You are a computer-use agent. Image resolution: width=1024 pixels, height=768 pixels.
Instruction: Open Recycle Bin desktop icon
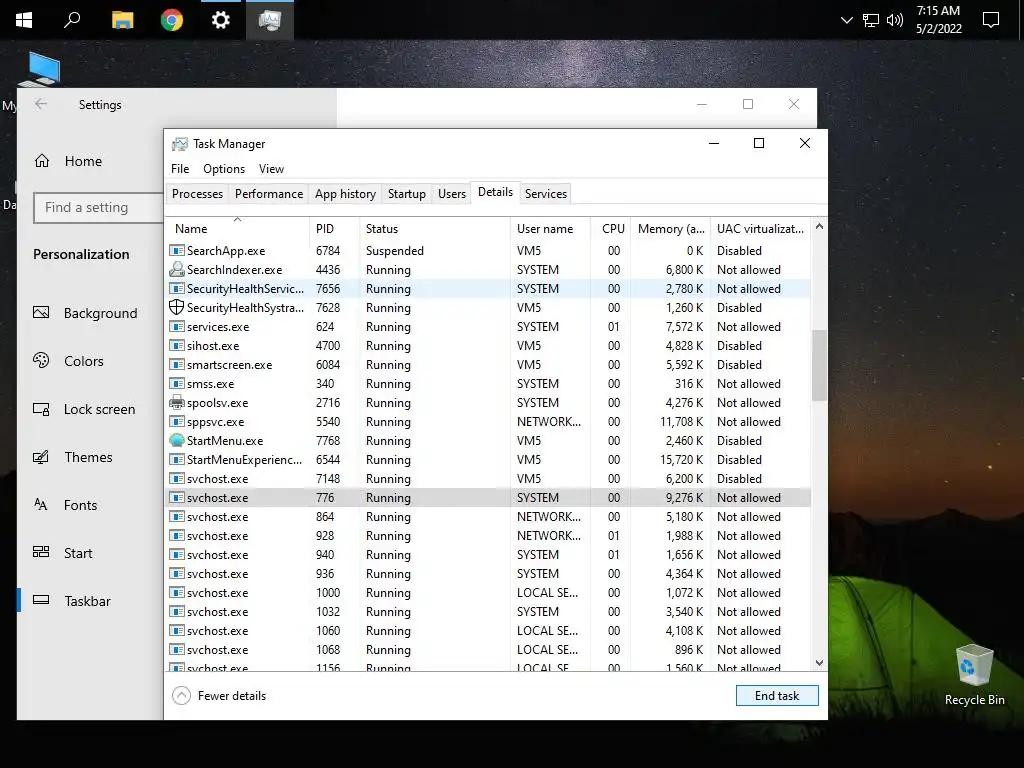click(974, 675)
